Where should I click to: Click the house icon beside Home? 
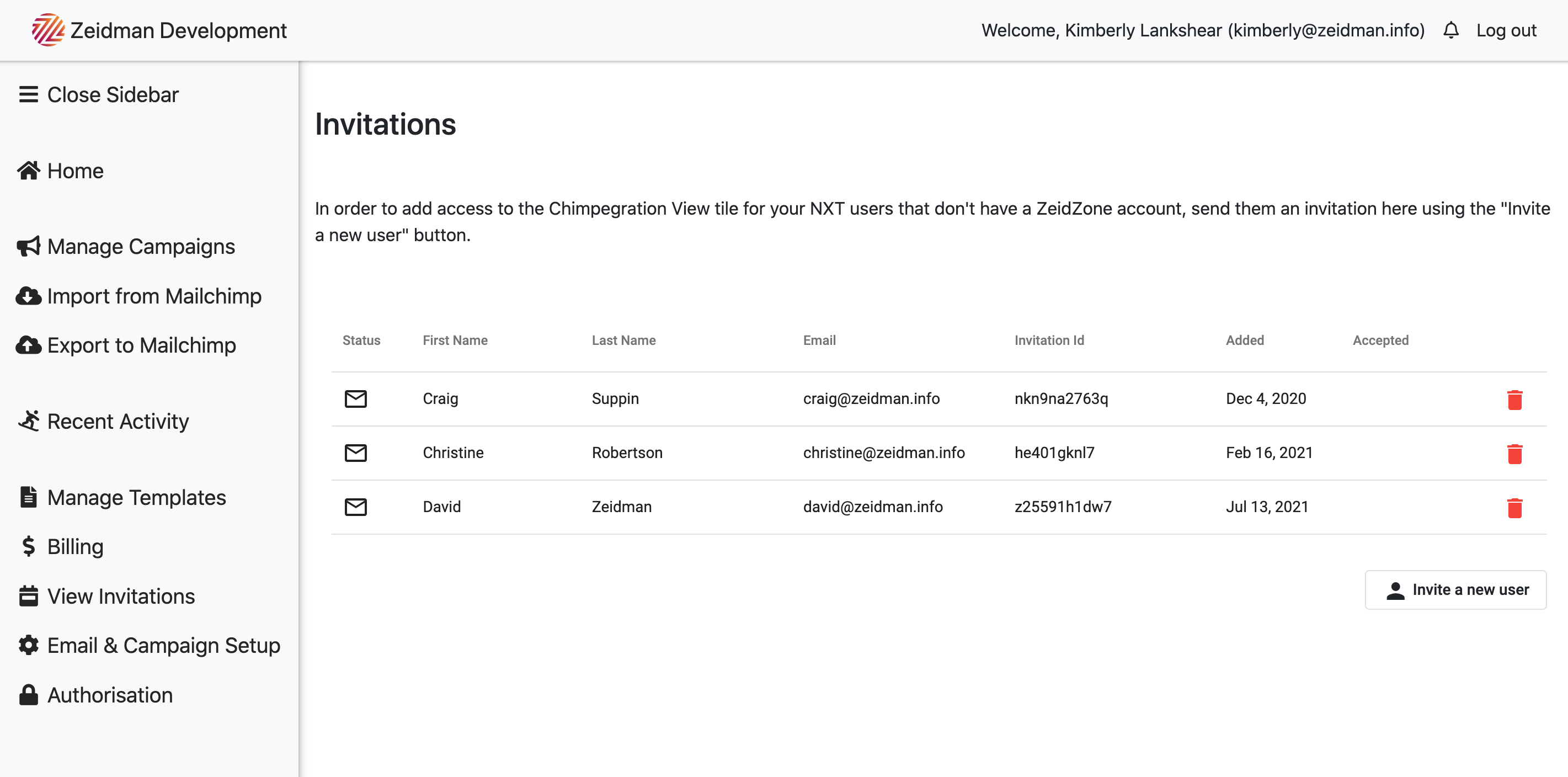[x=29, y=171]
